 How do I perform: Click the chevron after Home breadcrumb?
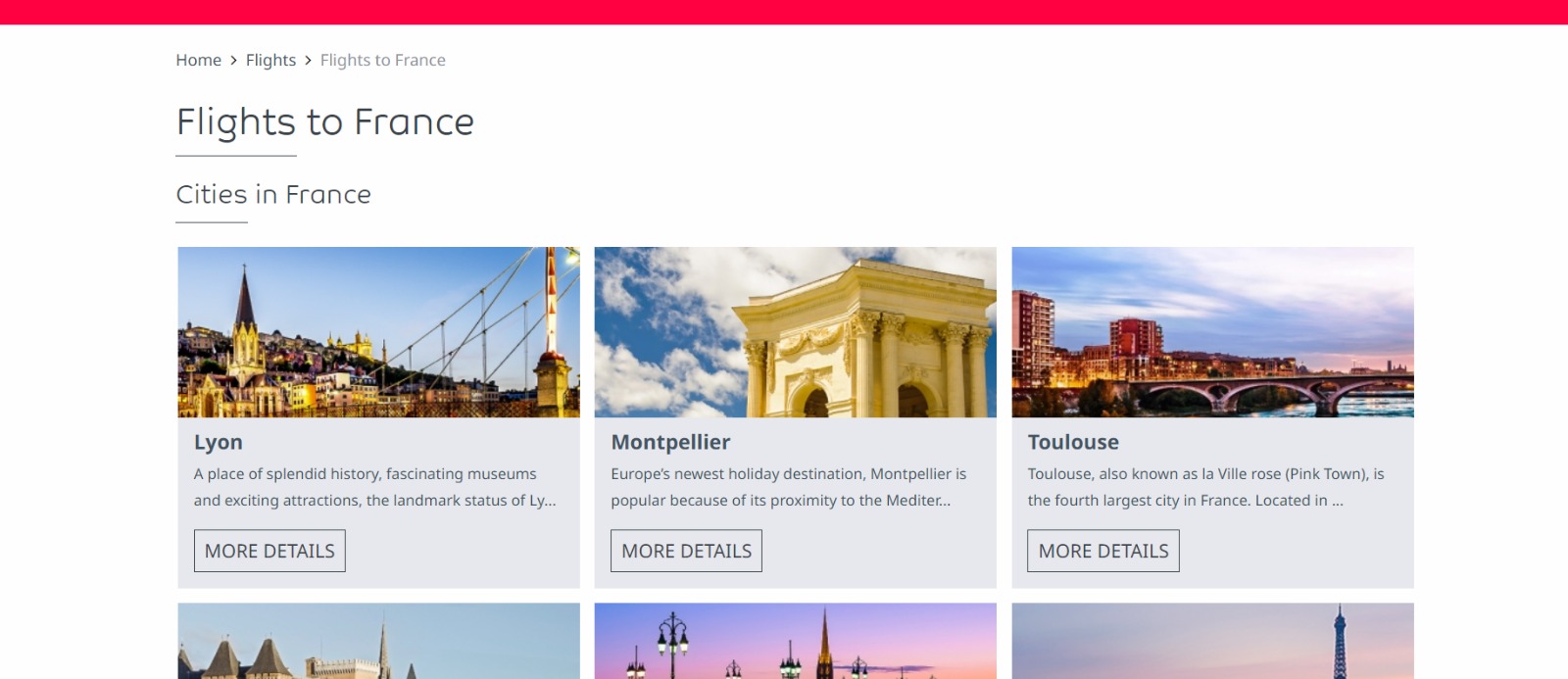pos(234,61)
